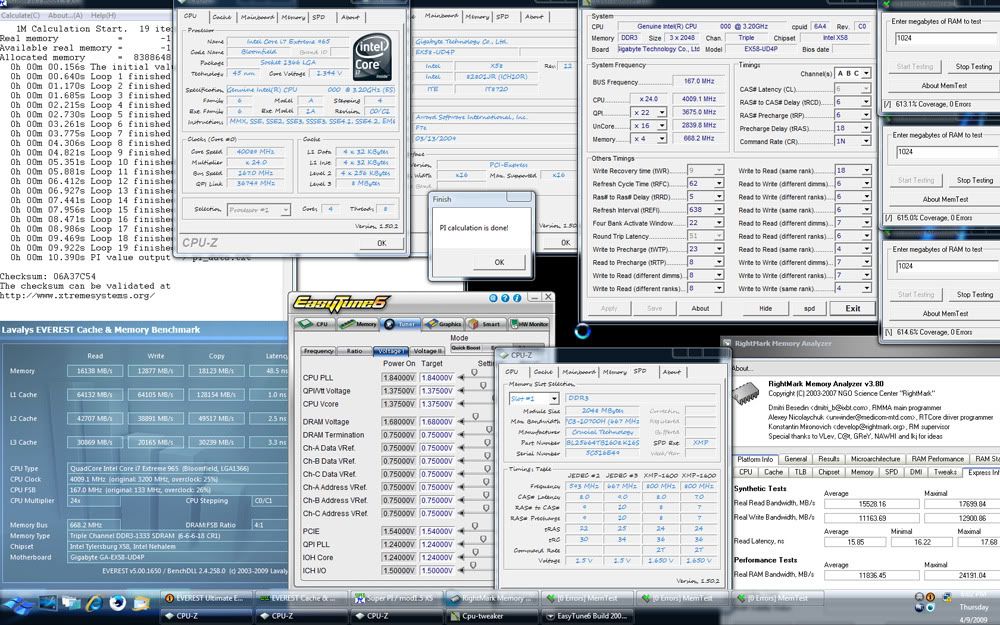The image size is (1000, 625).
Task: Toggle Quick Boost mode in EasyTune6
Action: click(466, 348)
